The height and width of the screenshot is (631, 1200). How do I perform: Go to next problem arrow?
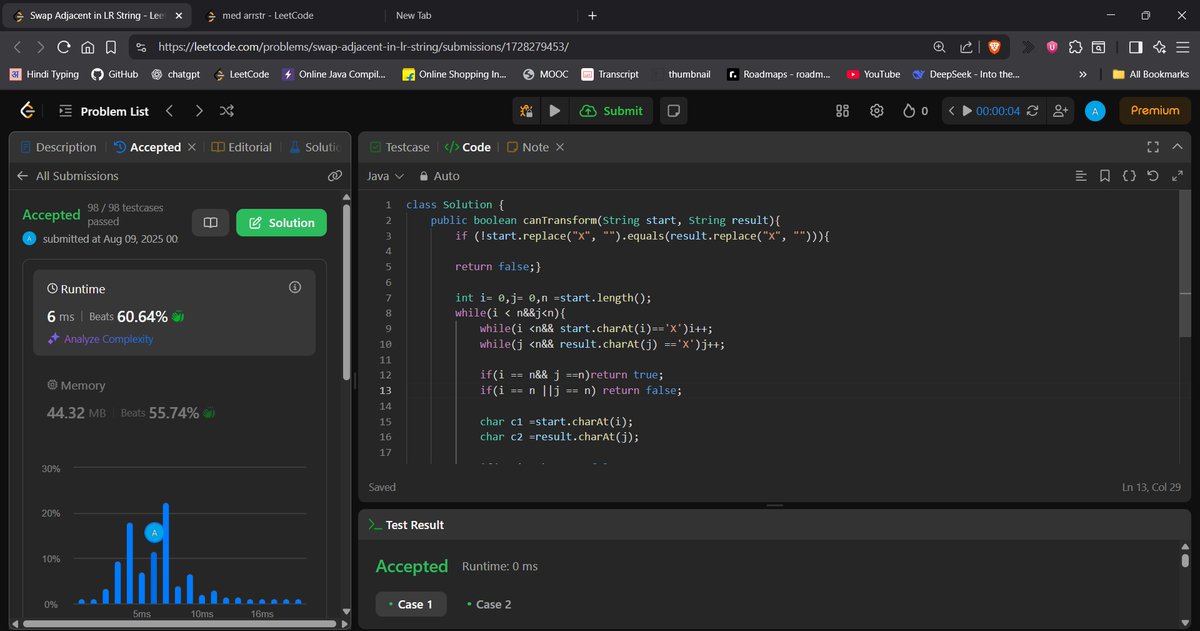[199, 111]
